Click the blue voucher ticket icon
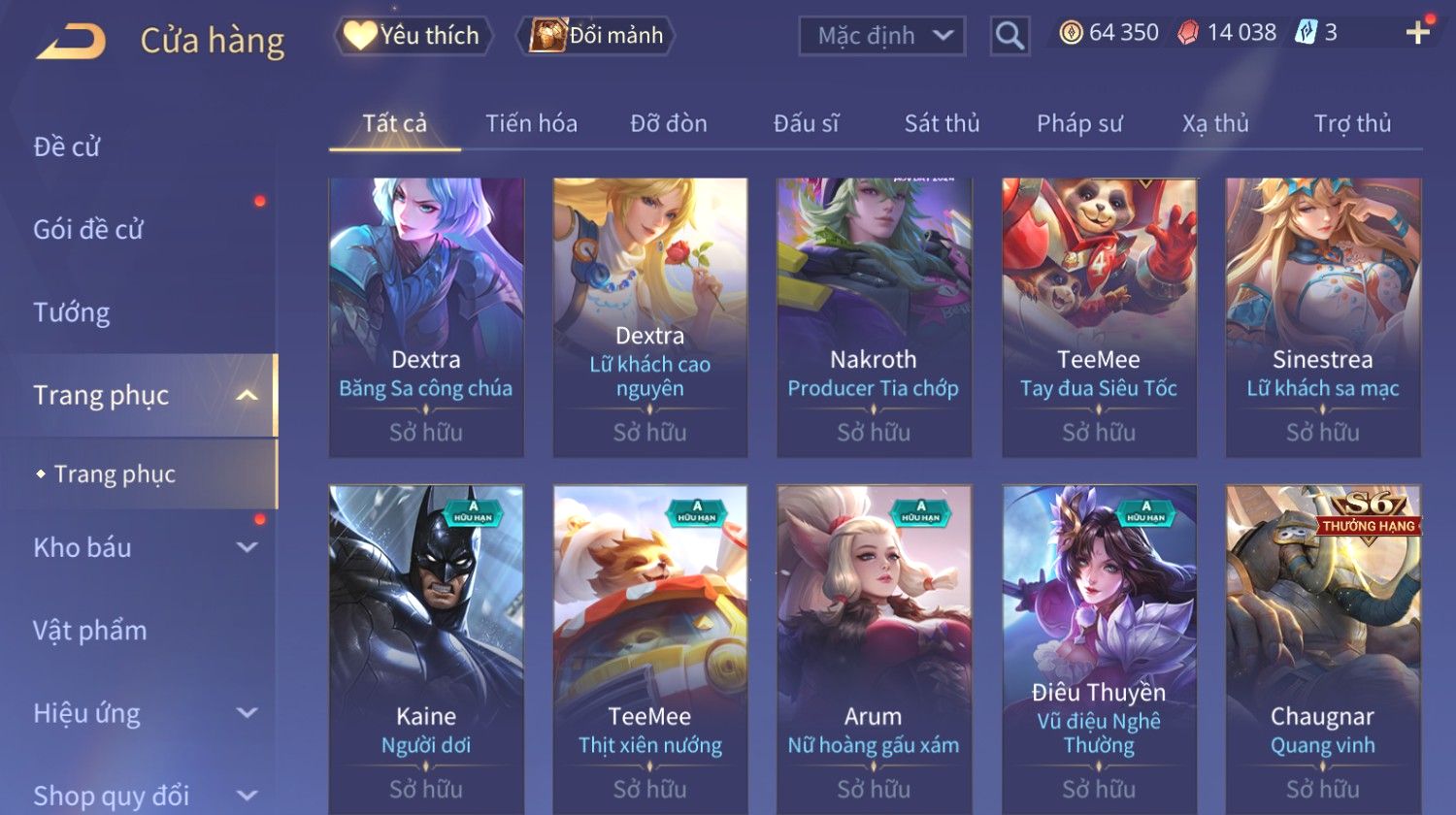 coord(1306,33)
